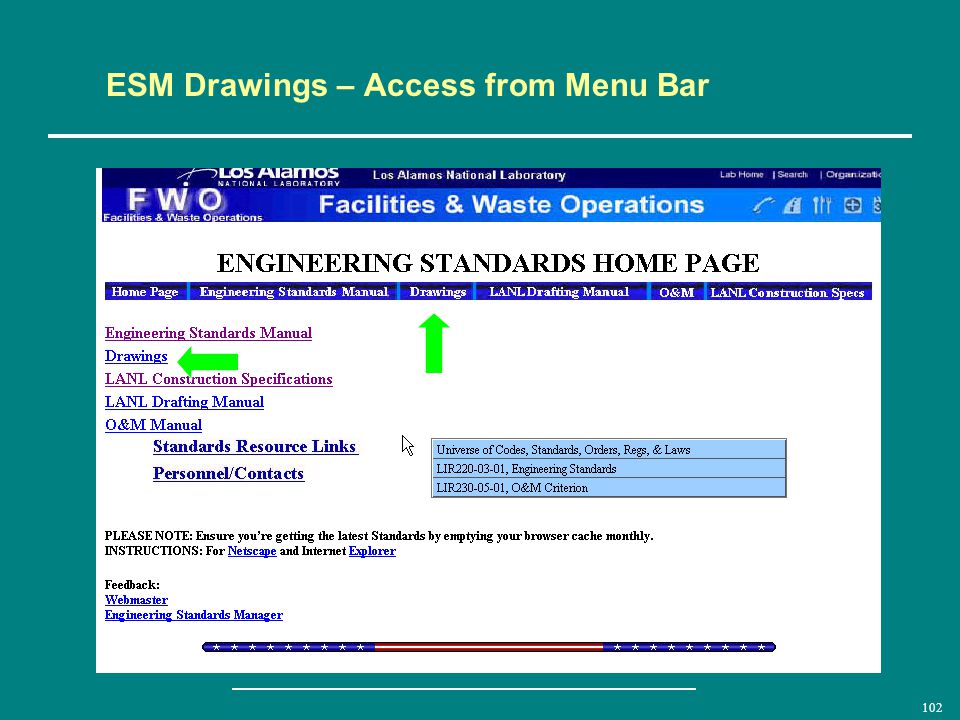This screenshot has height=720, width=960.
Task: Click the fork and knife dining icon
Action: coord(822,205)
